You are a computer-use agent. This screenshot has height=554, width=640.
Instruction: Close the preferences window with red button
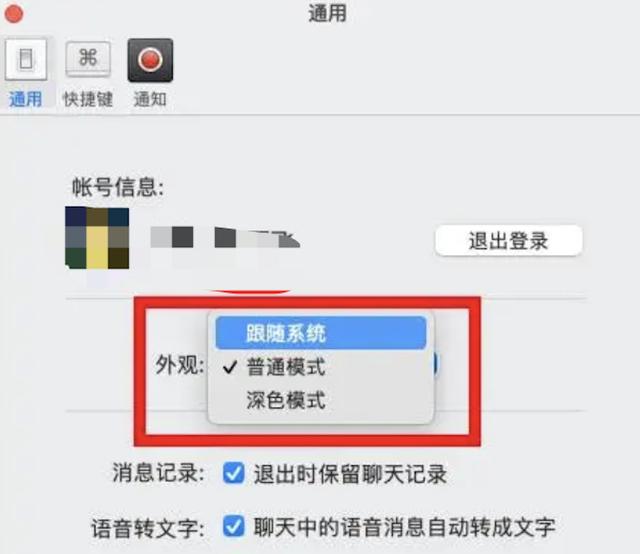pyautogui.click(x=13, y=13)
